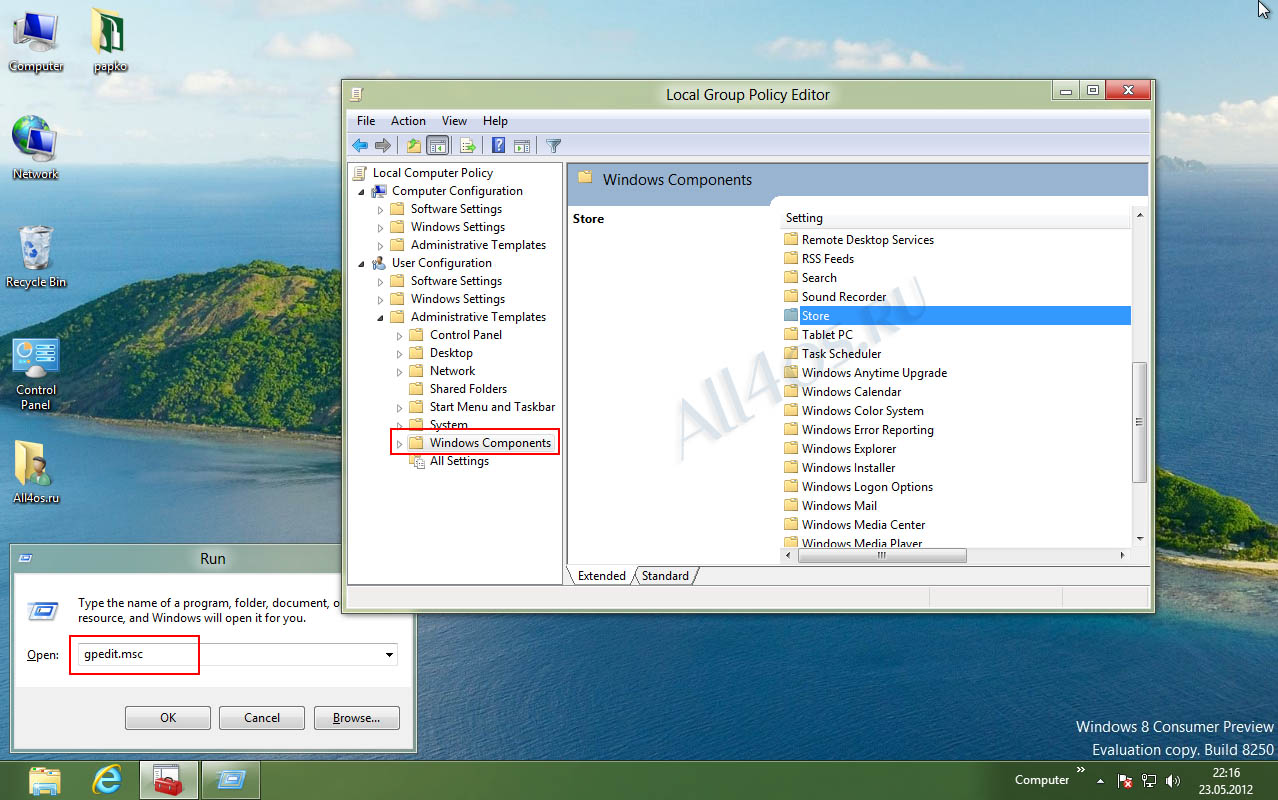Open the File menu

click(x=366, y=121)
